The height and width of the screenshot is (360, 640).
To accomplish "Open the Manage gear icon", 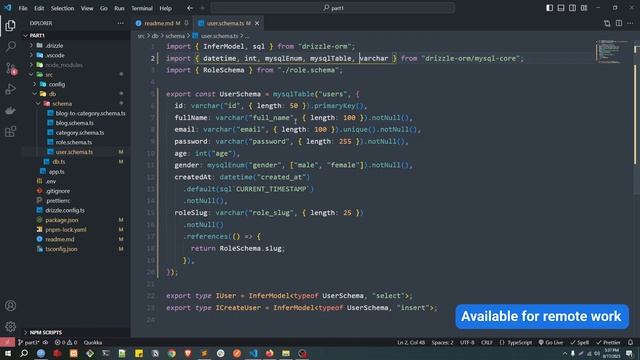I will [x=11, y=327].
